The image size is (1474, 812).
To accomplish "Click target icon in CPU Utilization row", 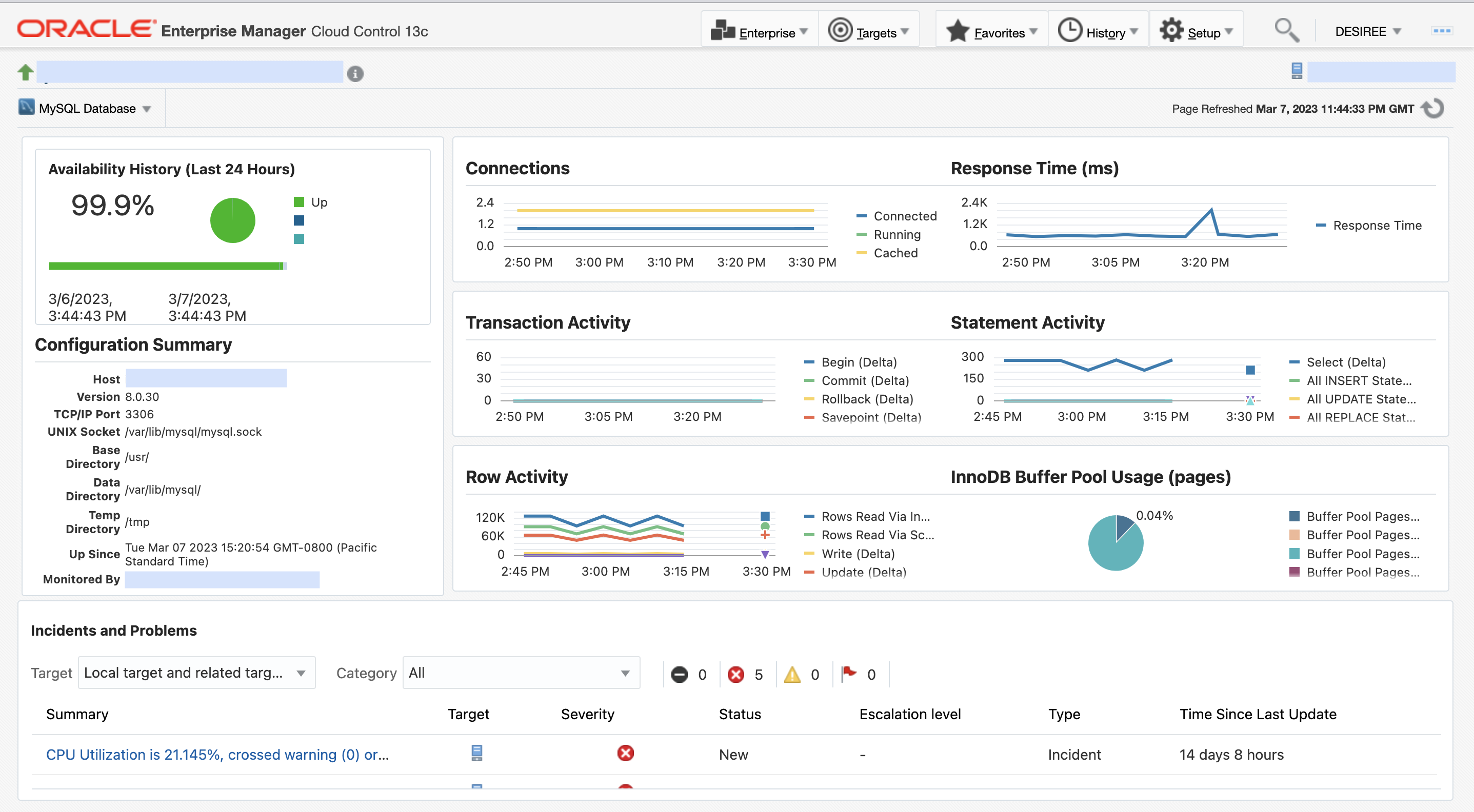I will tap(476, 753).
